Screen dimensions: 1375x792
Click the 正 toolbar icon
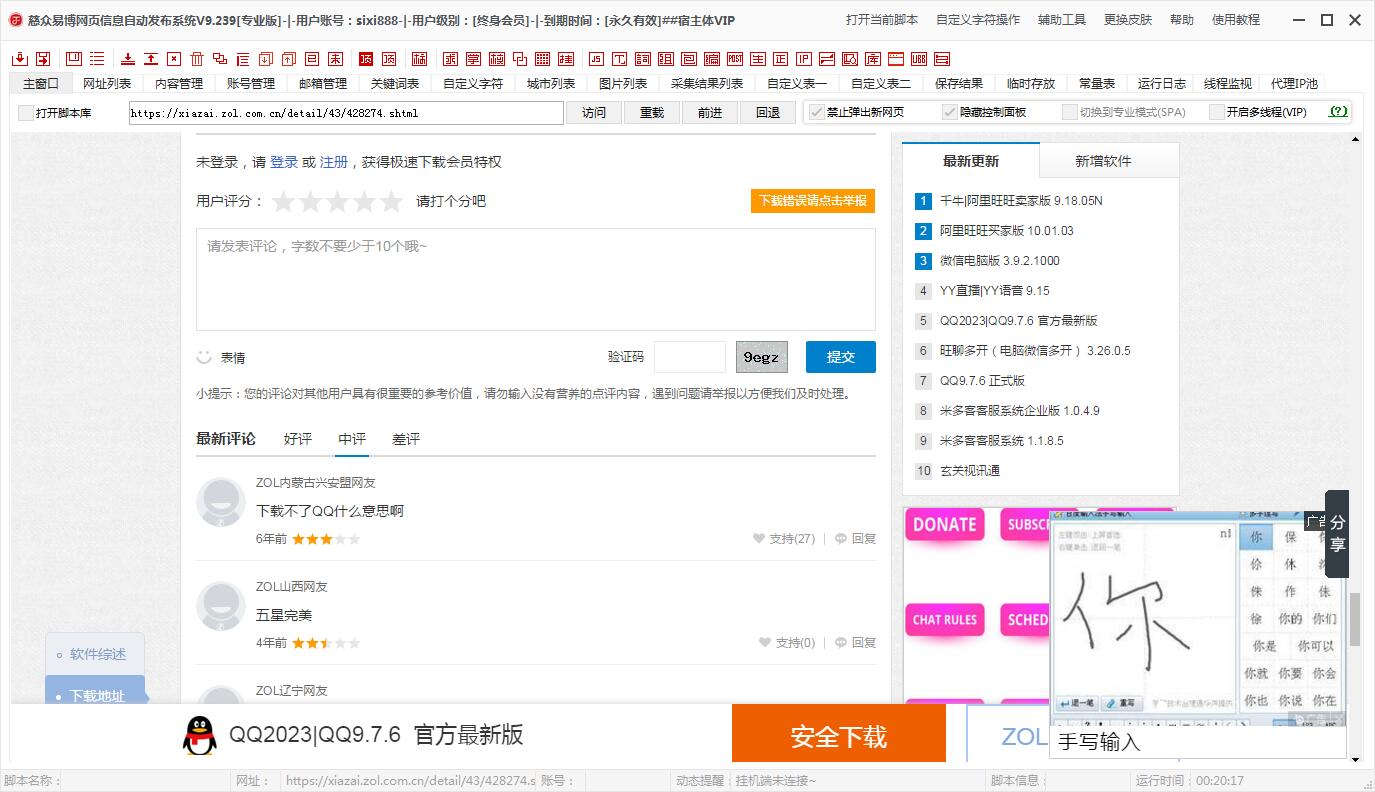coord(781,59)
